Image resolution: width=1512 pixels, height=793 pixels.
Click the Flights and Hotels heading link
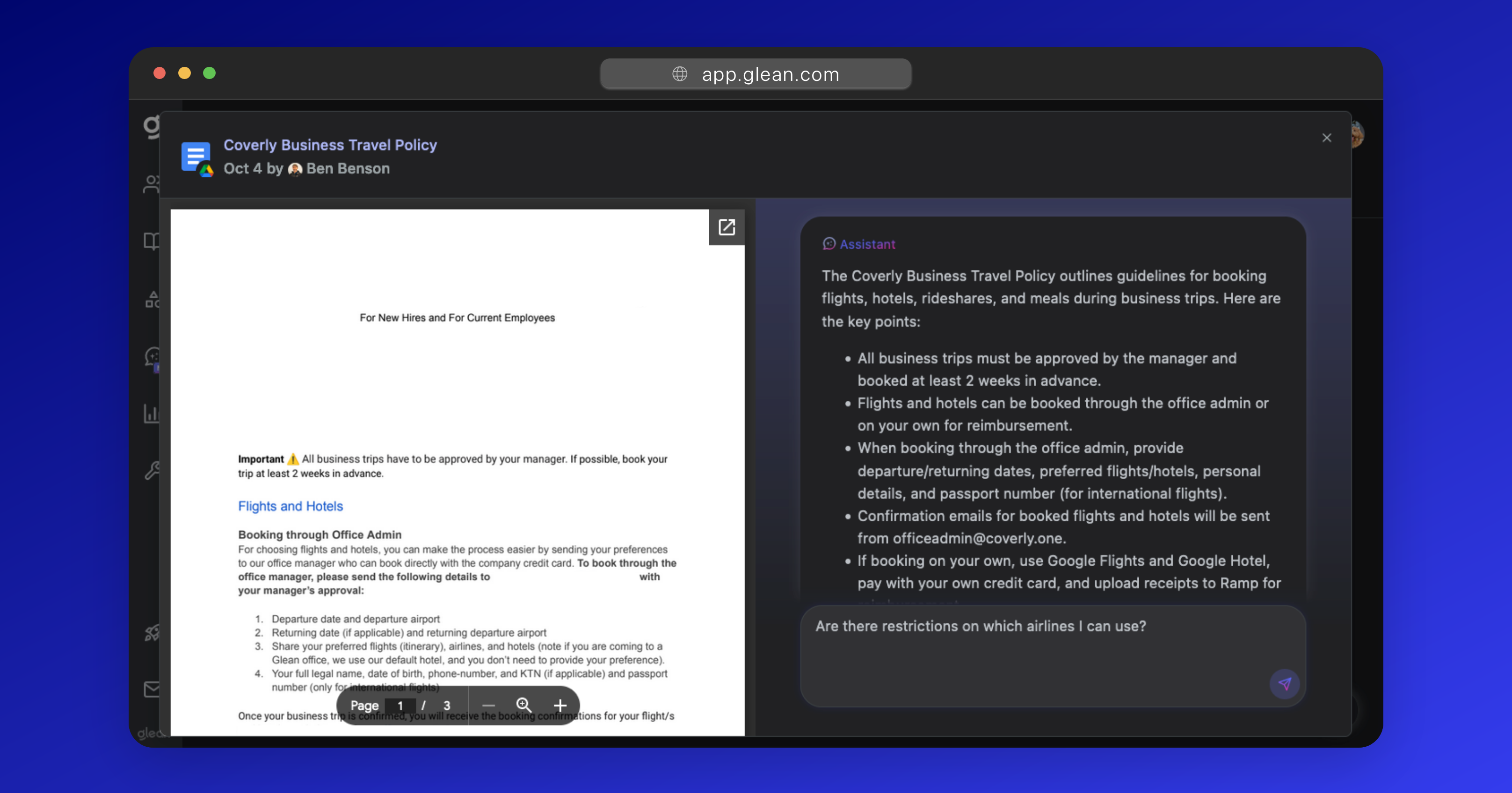[x=290, y=506]
